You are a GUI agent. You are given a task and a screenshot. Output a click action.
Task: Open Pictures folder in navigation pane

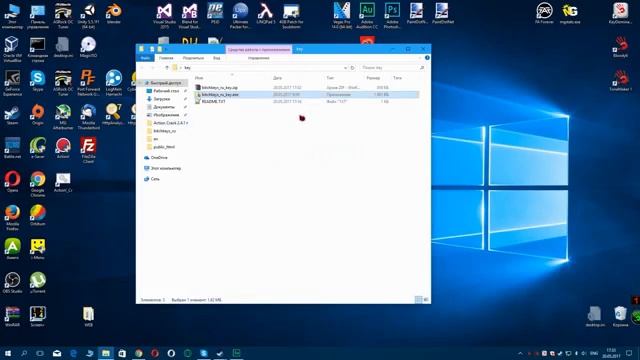click(166, 115)
